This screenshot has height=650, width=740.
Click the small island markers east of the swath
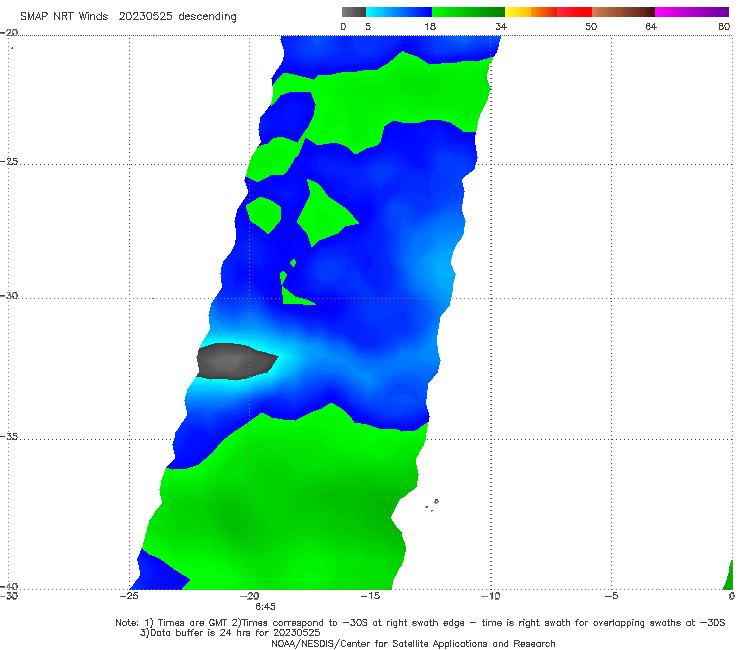[x=432, y=505]
